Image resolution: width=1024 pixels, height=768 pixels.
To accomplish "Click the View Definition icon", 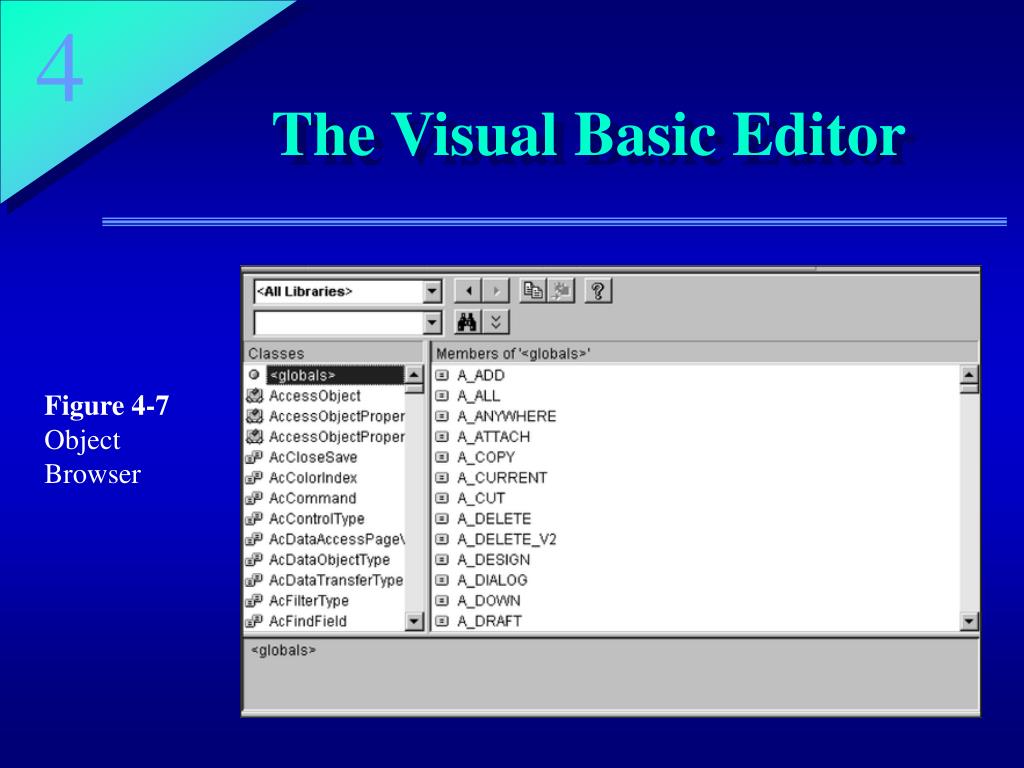I will (x=560, y=291).
